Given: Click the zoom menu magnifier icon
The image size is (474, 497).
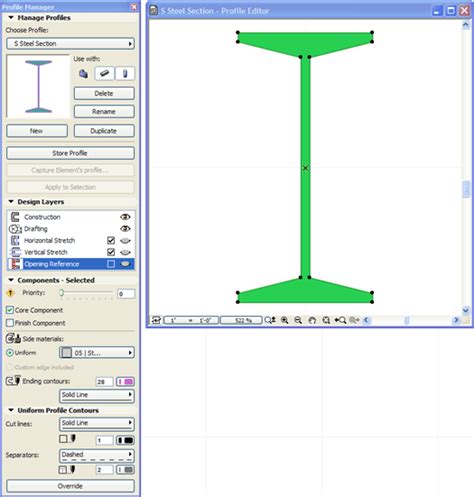Looking at the screenshot, I should coord(270,320).
